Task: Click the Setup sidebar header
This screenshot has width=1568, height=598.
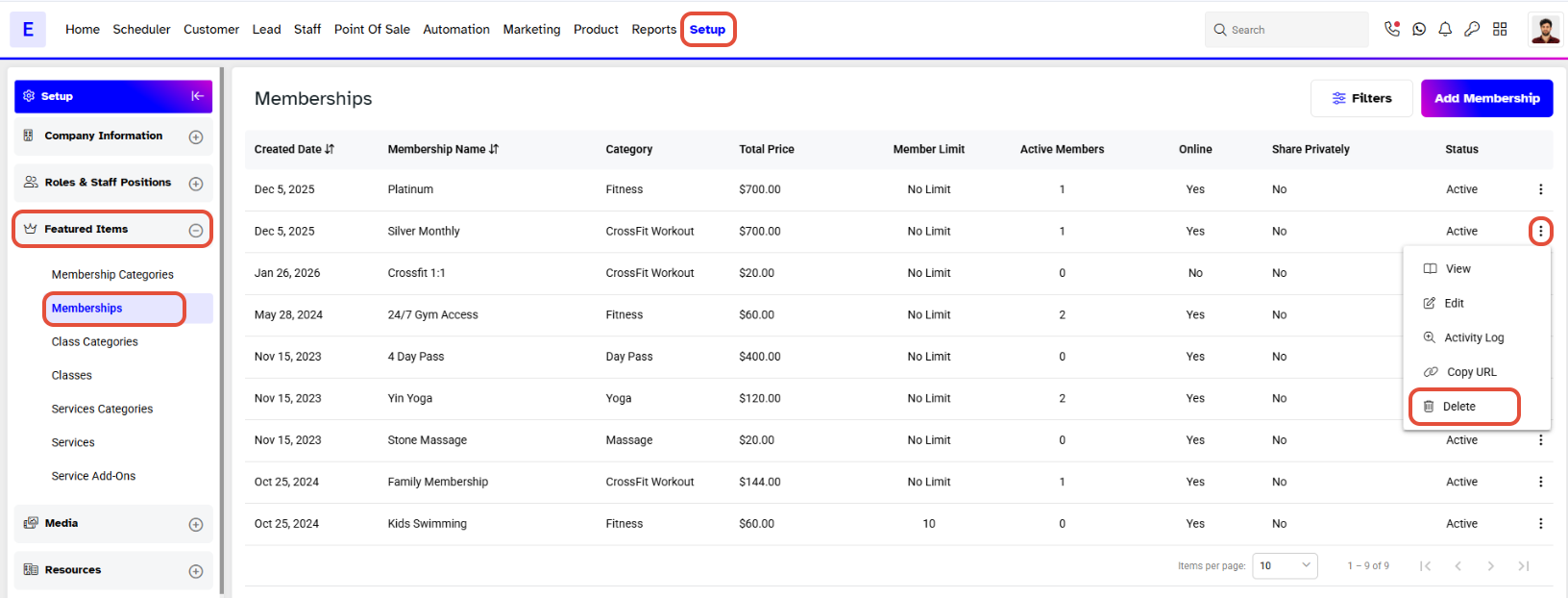Action: [x=113, y=96]
